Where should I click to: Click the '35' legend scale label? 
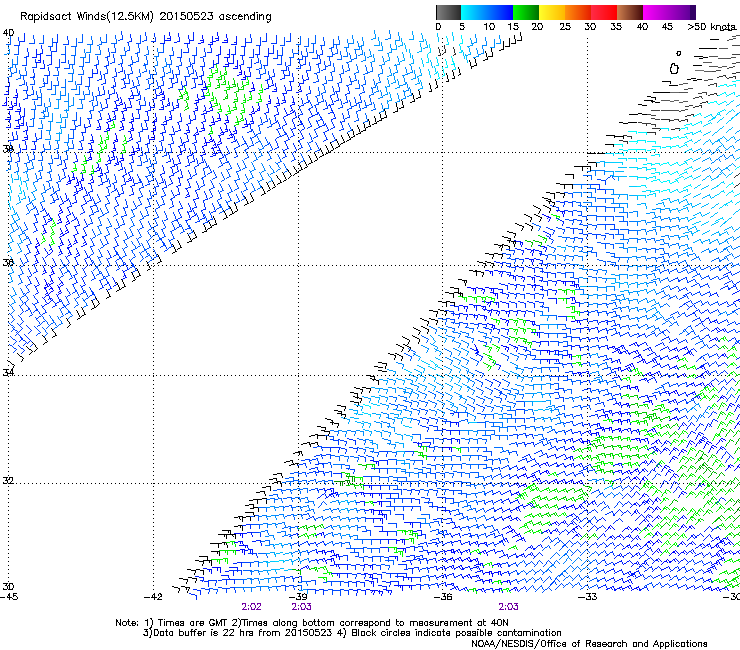(x=616, y=27)
